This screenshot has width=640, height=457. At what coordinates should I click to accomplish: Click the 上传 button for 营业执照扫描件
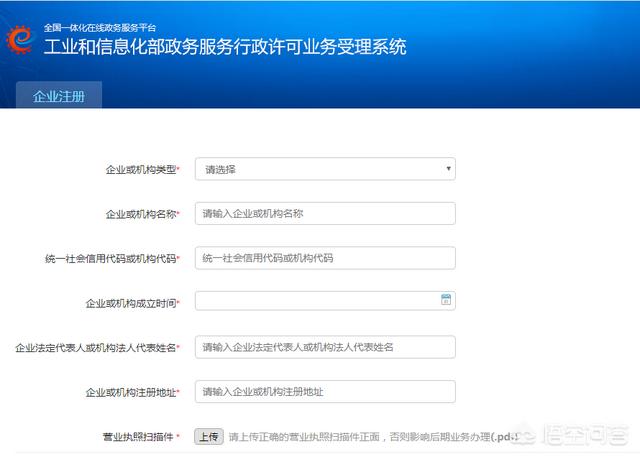point(209,437)
